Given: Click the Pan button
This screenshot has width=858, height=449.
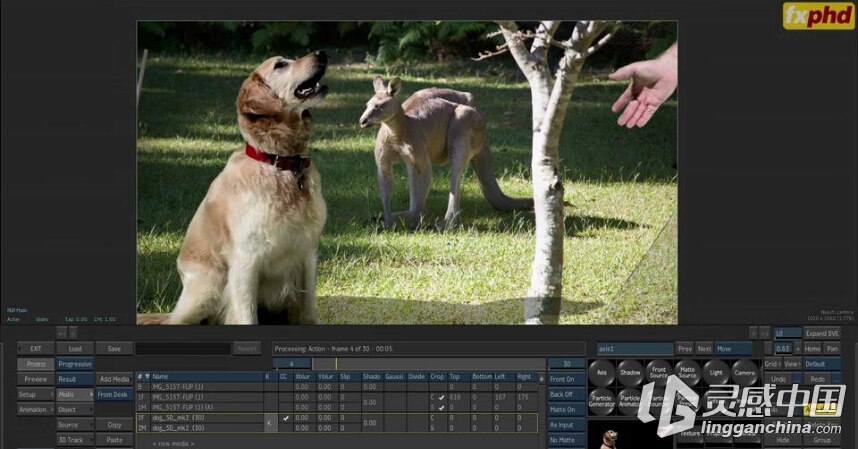Looking at the screenshot, I should pyautogui.click(x=832, y=348).
